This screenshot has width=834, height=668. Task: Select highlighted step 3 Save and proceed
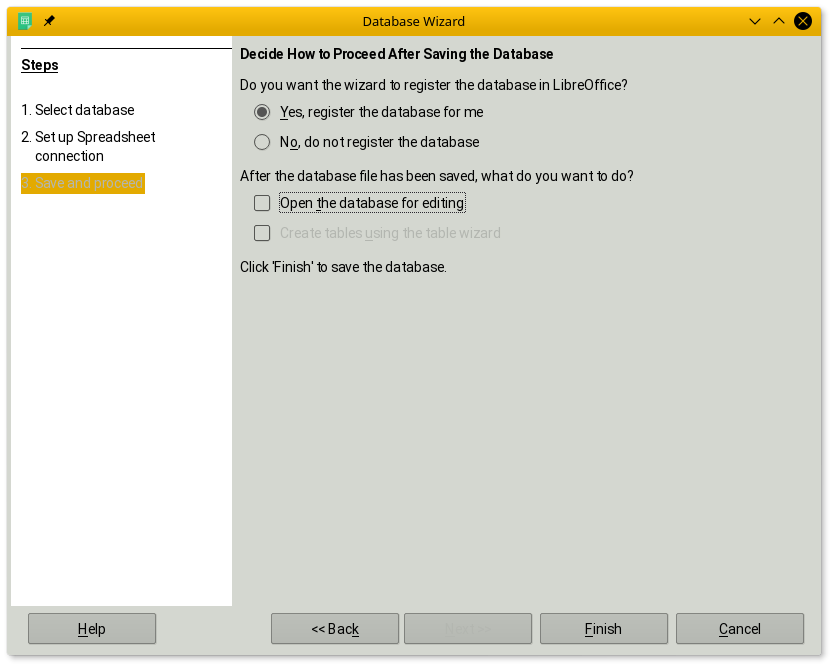pyautogui.click(x=84, y=183)
